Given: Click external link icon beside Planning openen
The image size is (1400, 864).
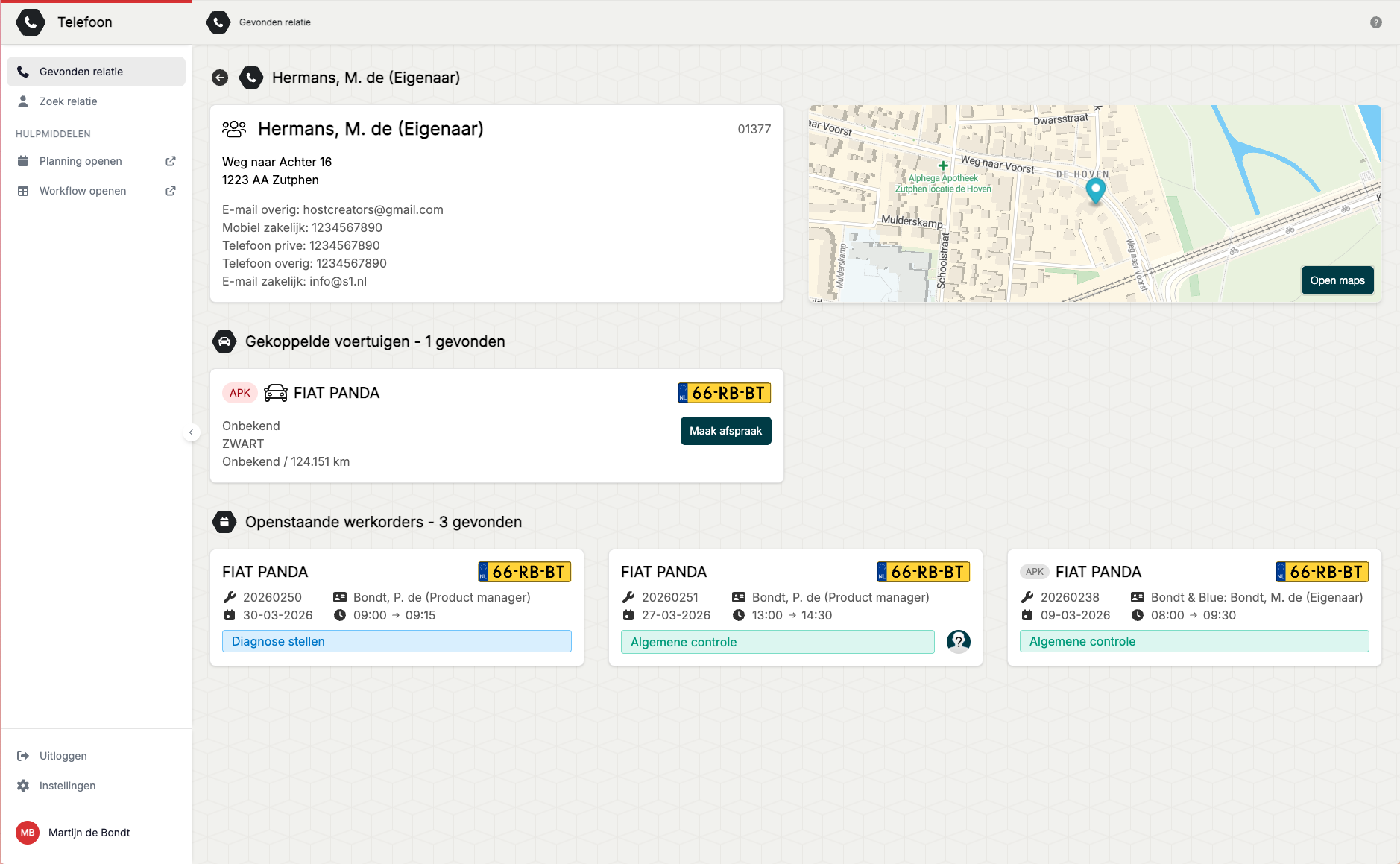Looking at the screenshot, I should pyautogui.click(x=171, y=161).
